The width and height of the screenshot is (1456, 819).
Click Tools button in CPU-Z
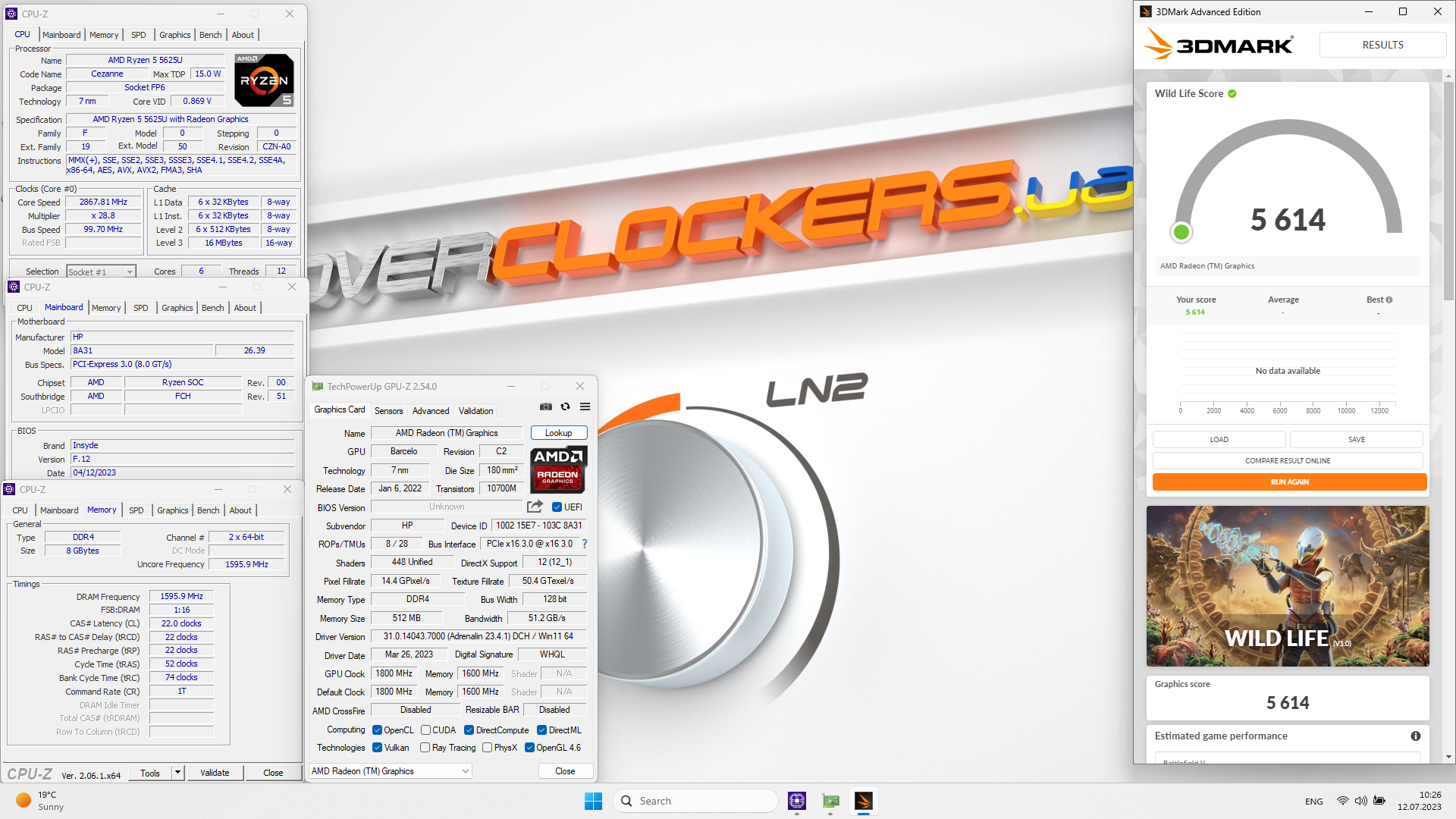[x=150, y=773]
